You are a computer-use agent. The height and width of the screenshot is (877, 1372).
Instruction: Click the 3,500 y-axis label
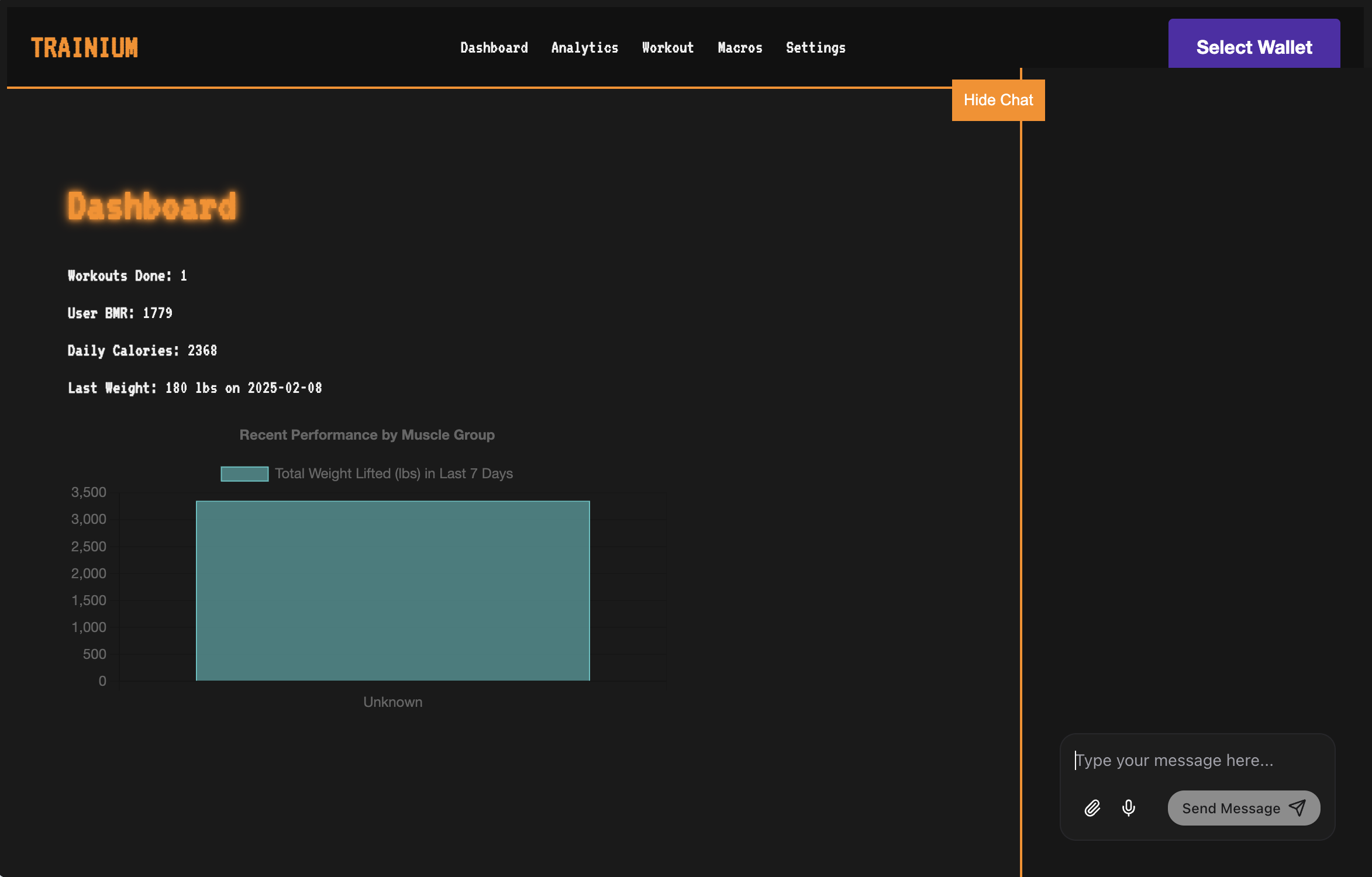click(x=89, y=492)
